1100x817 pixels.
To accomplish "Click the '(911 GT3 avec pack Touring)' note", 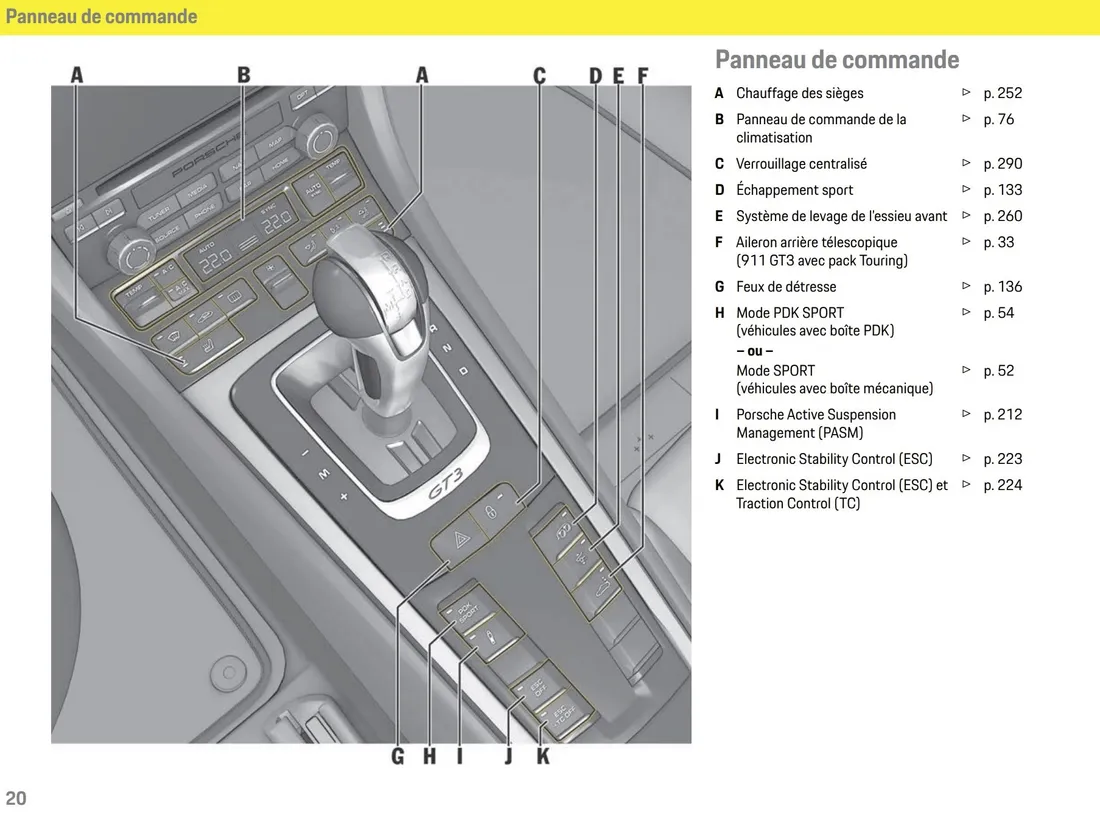I will pyautogui.click(x=821, y=261).
